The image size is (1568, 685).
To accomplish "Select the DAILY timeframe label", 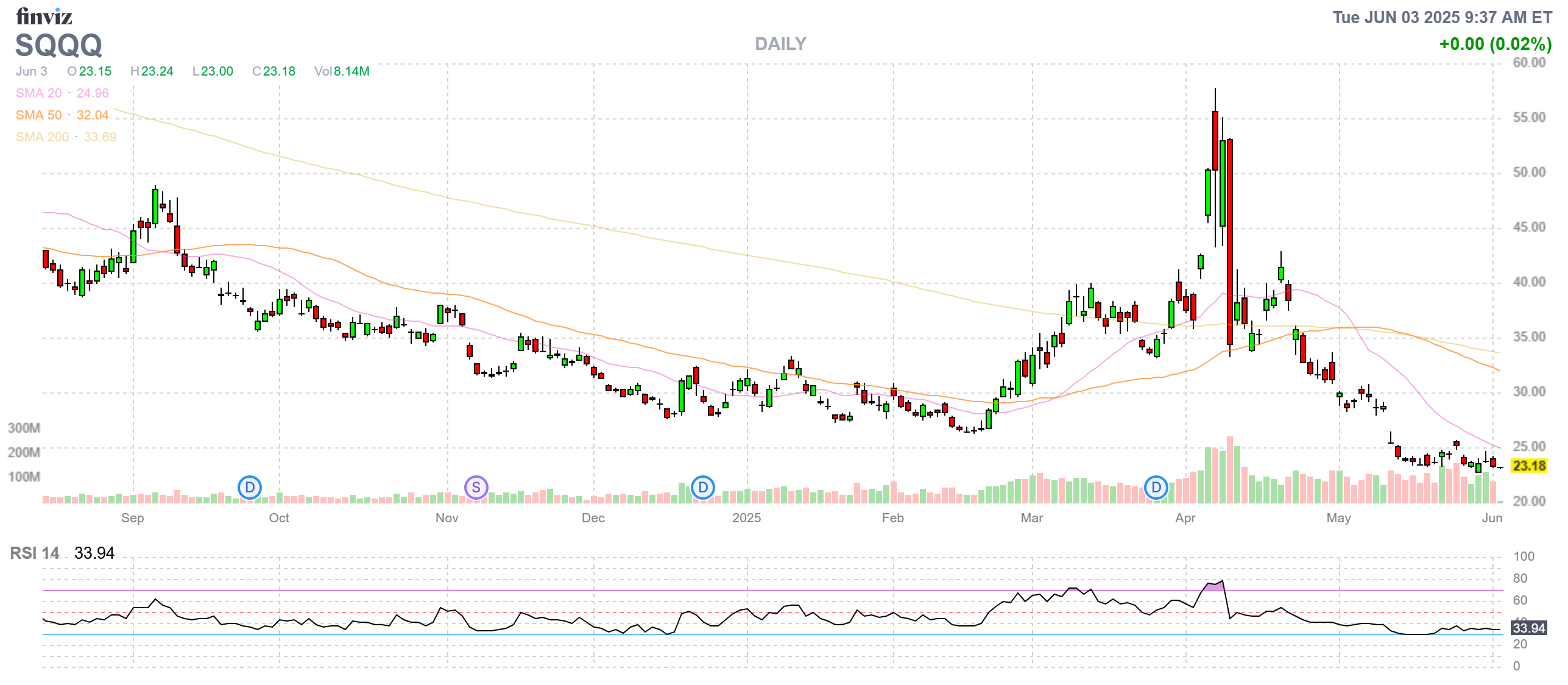I will [x=780, y=44].
